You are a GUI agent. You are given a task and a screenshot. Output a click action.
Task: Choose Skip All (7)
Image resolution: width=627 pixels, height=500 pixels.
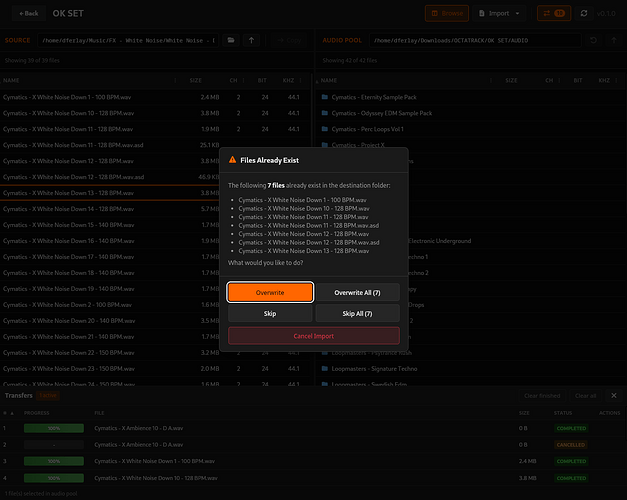point(357,314)
